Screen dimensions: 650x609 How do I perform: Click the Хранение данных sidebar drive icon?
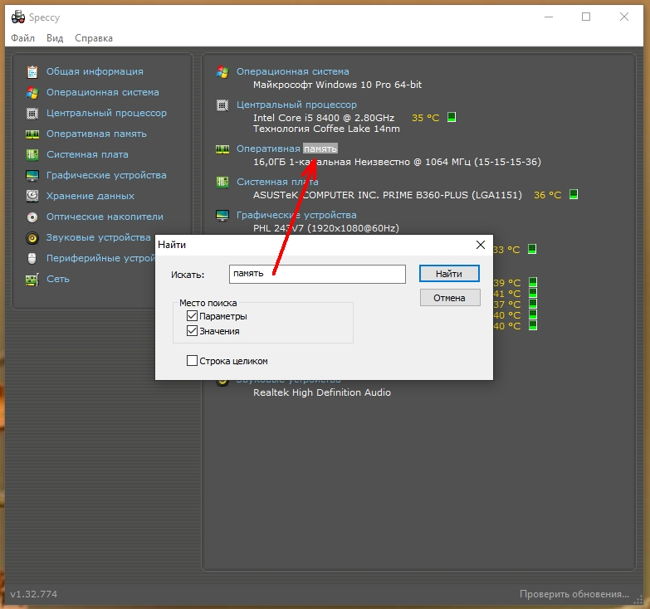(x=32, y=196)
